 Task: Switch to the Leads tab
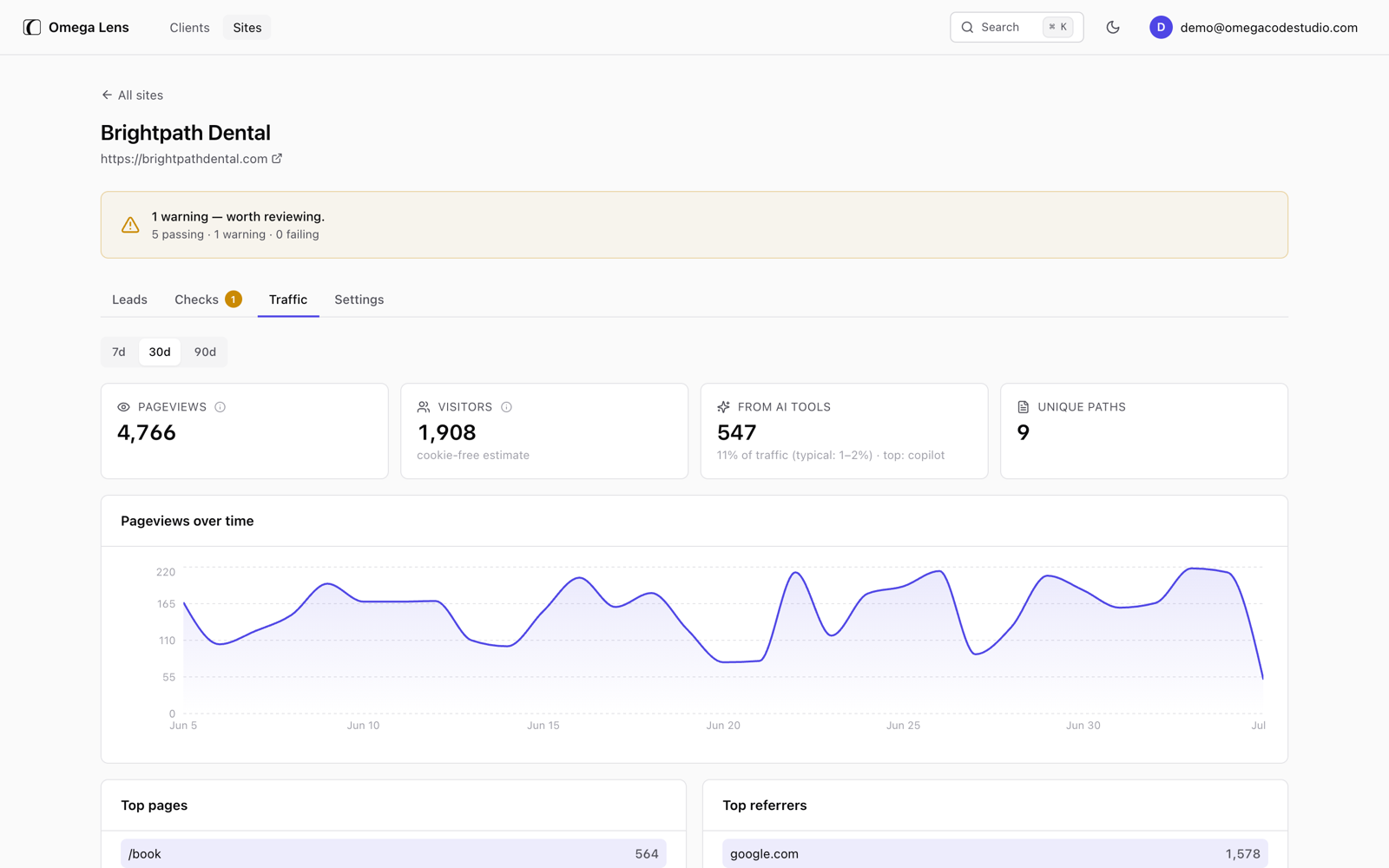click(x=129, y=299)
